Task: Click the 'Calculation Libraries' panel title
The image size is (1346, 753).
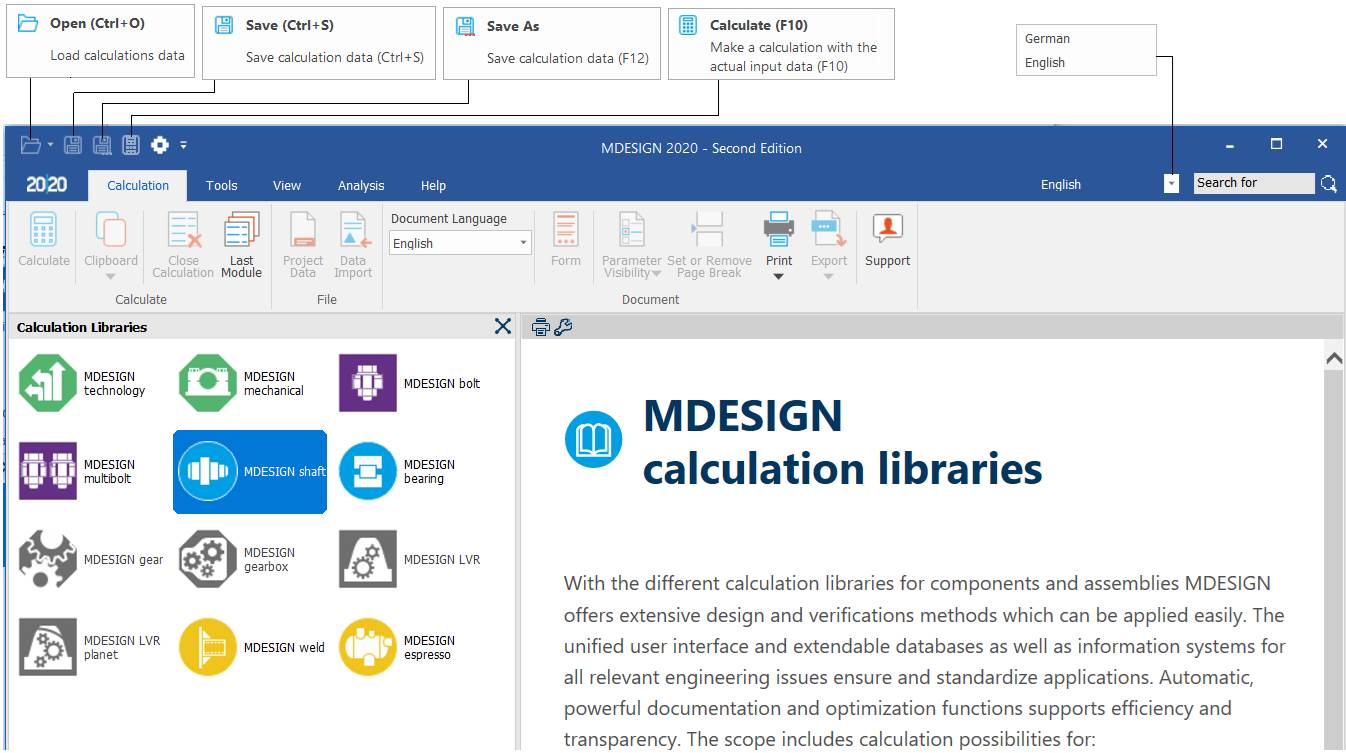Action: coord(82,327)
